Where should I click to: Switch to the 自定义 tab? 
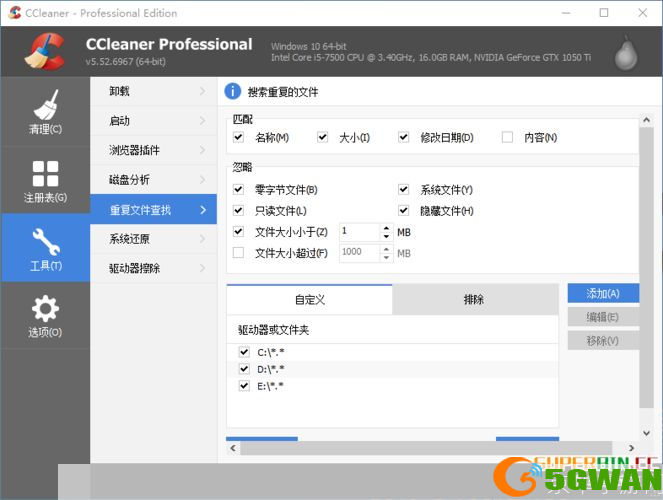(310, 300)
